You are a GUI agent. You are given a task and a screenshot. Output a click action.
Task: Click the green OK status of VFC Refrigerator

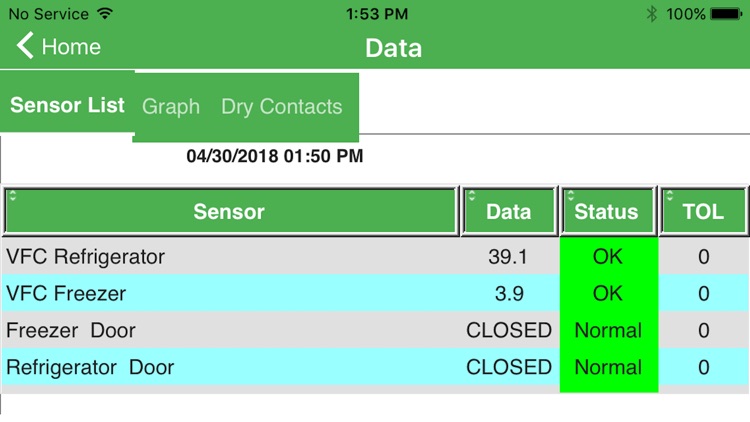(608, 256)
